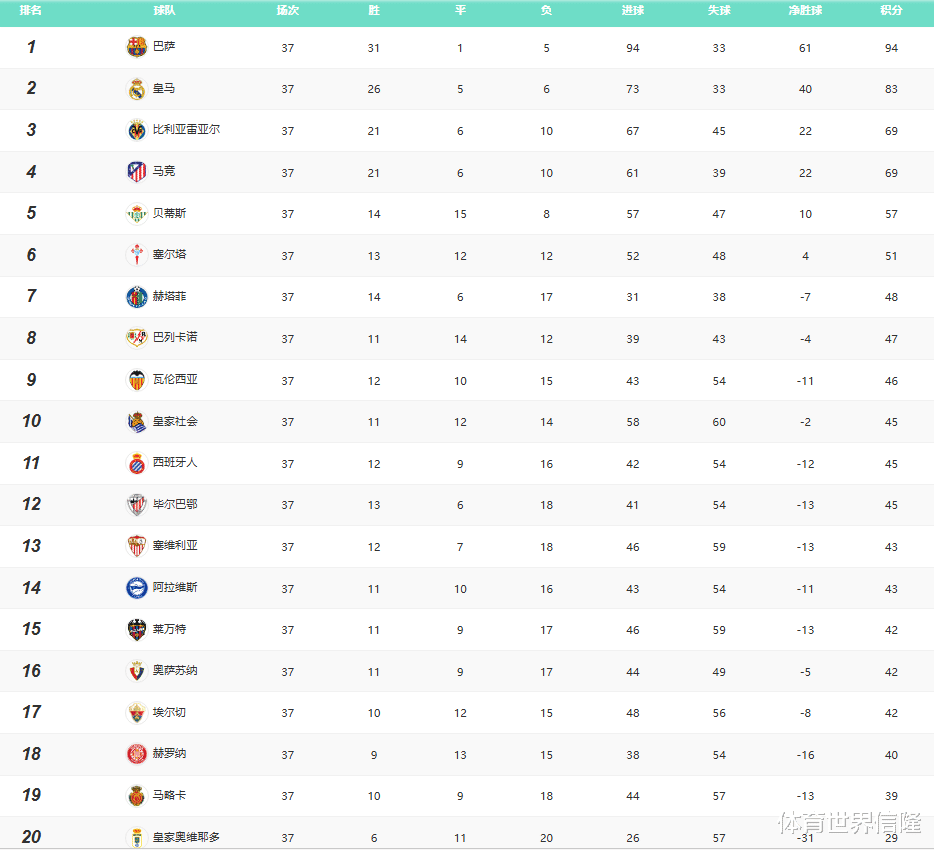
Task: Open the 马略卡 team link
Action: click(x=169, y=795)
